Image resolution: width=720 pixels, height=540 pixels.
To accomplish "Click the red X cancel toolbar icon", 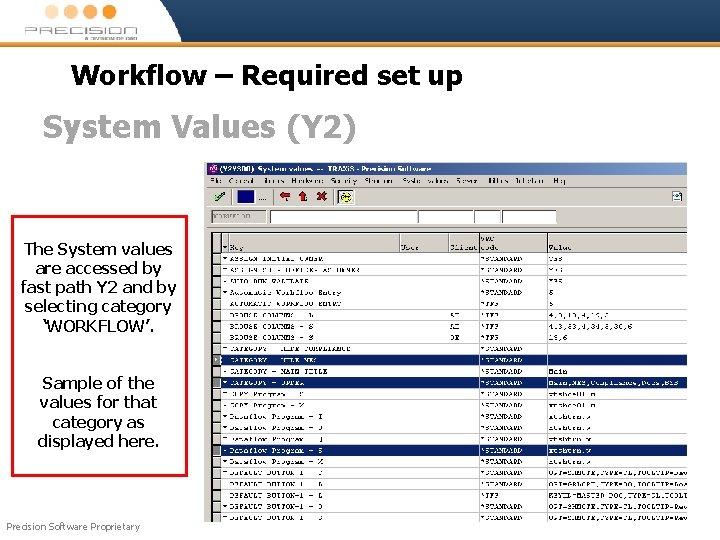I will point(321,197).
